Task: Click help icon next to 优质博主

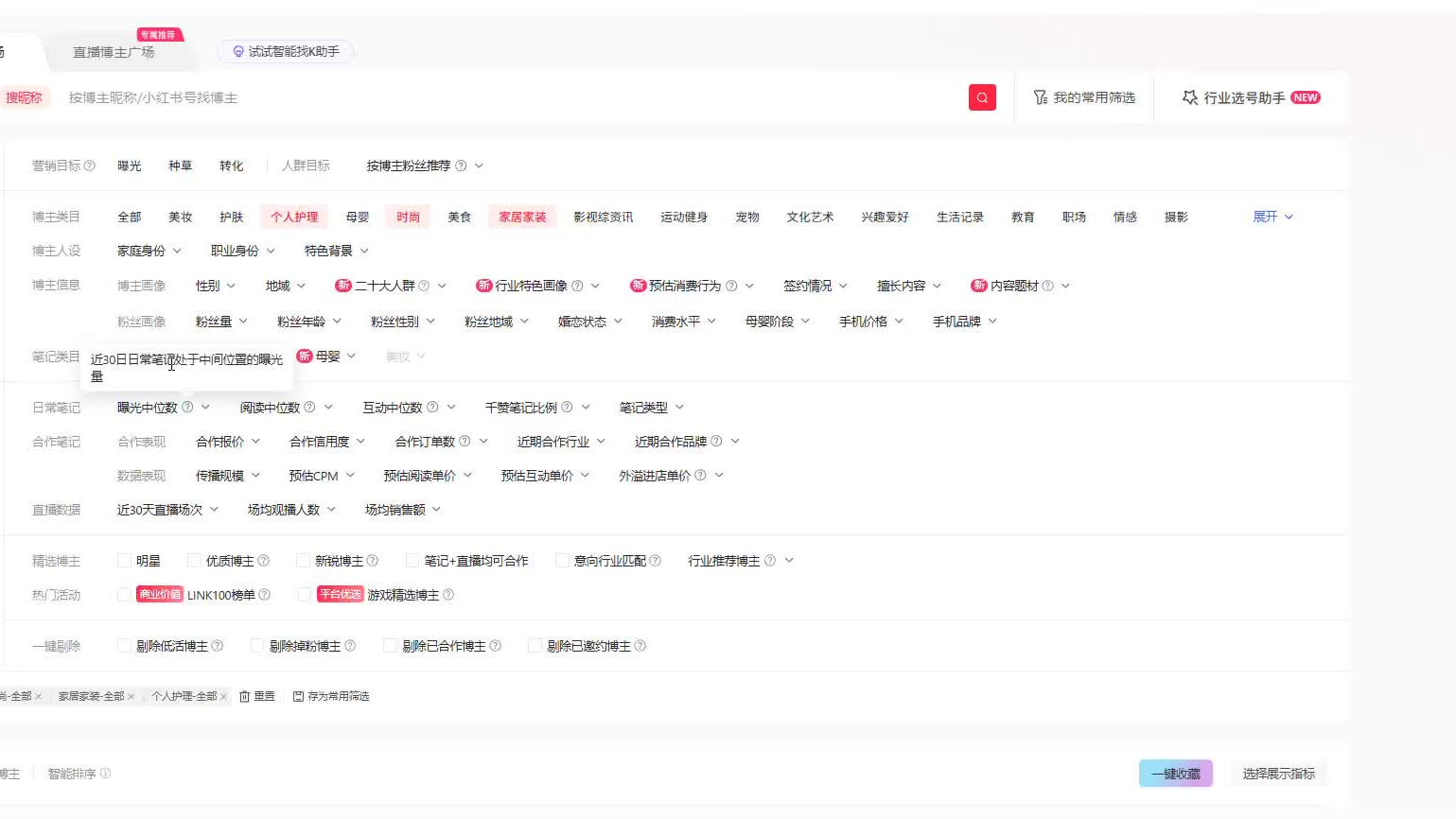Action: (264, 561)
